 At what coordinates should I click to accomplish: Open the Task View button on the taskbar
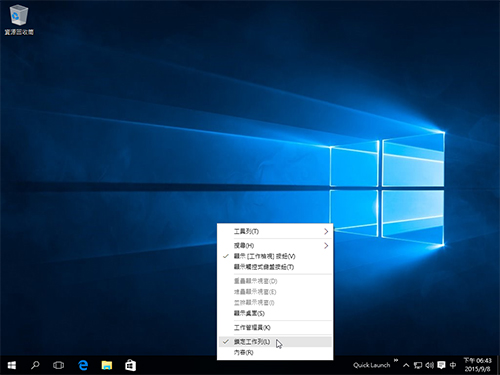point(58,365)
